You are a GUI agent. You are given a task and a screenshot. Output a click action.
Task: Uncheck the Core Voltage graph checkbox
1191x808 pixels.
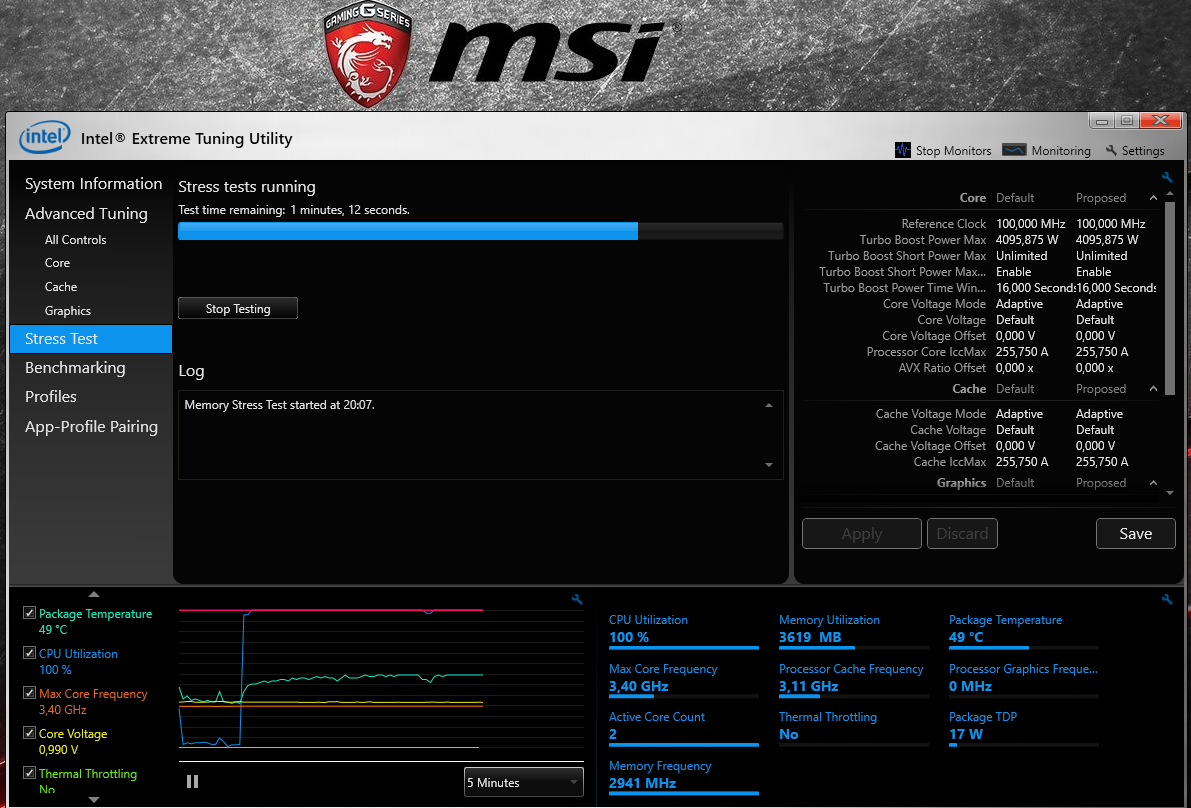tap(30, 734)
